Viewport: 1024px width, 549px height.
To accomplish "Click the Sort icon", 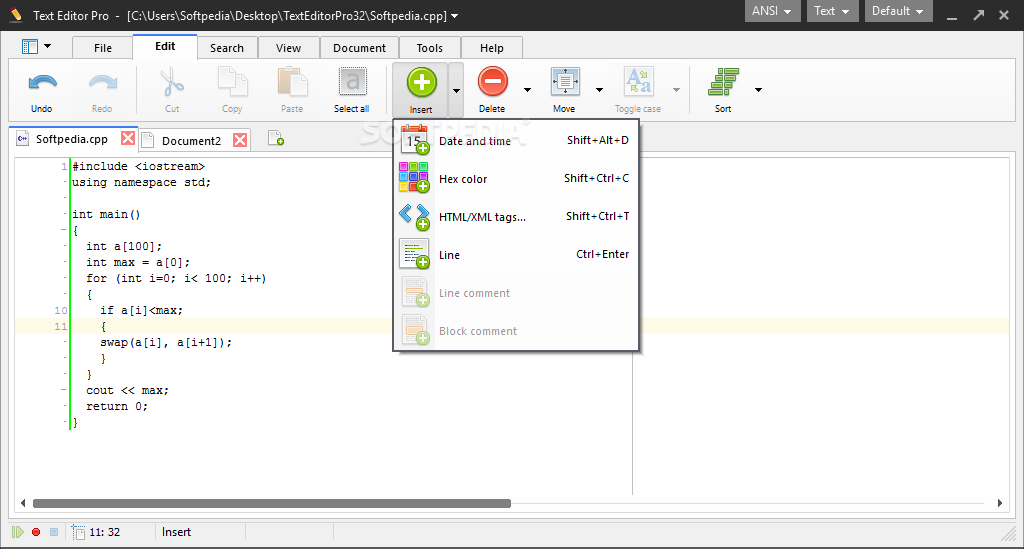I will (724, 82).
